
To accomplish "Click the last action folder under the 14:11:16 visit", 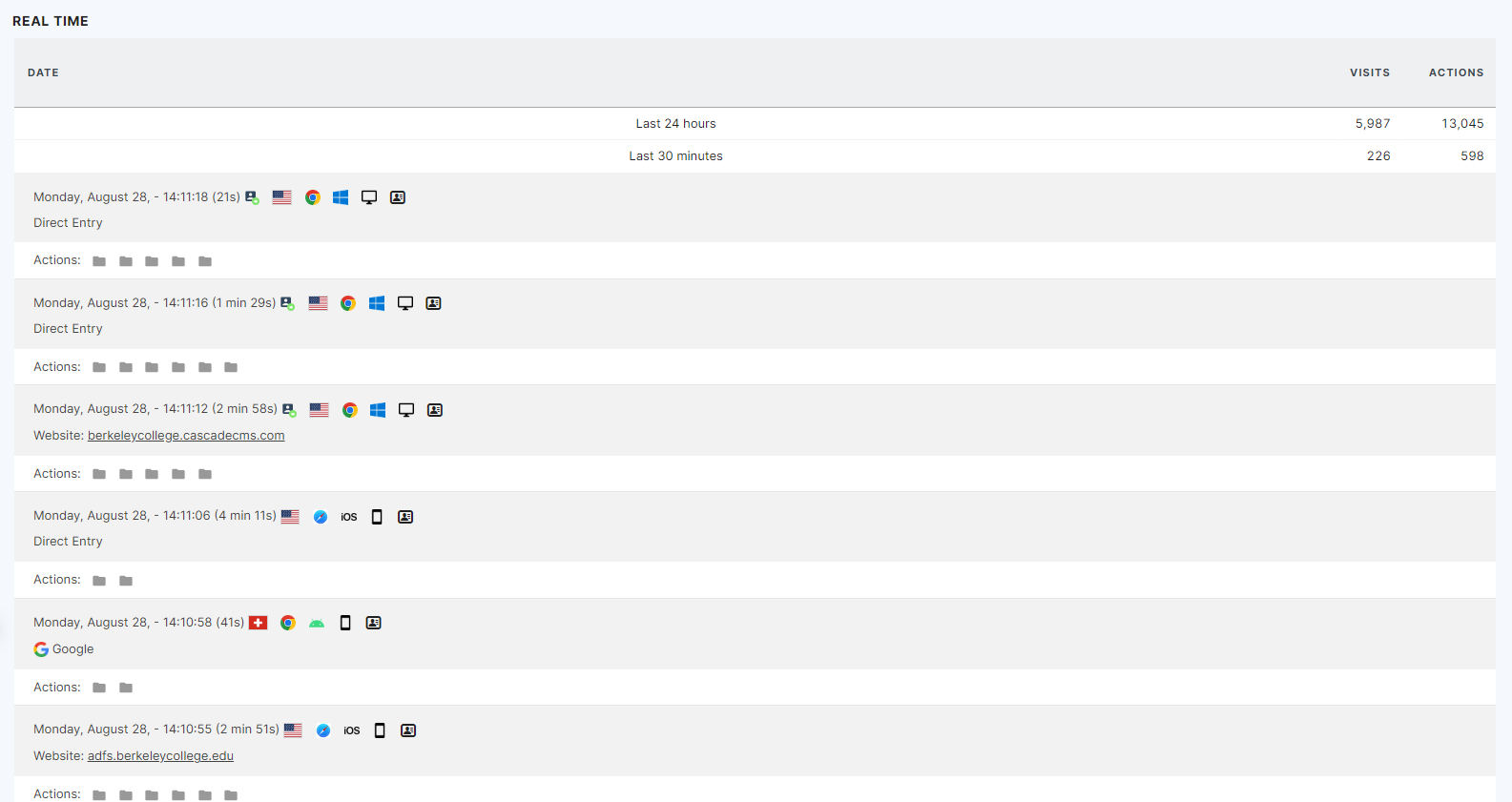I will (231, 367).
